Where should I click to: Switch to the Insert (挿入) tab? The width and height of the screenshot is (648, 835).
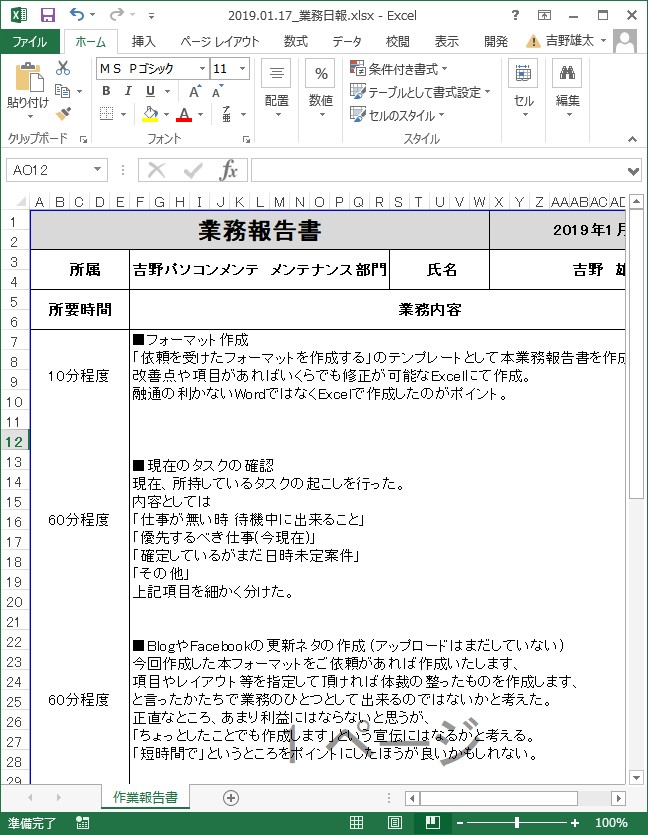point(143,42)
